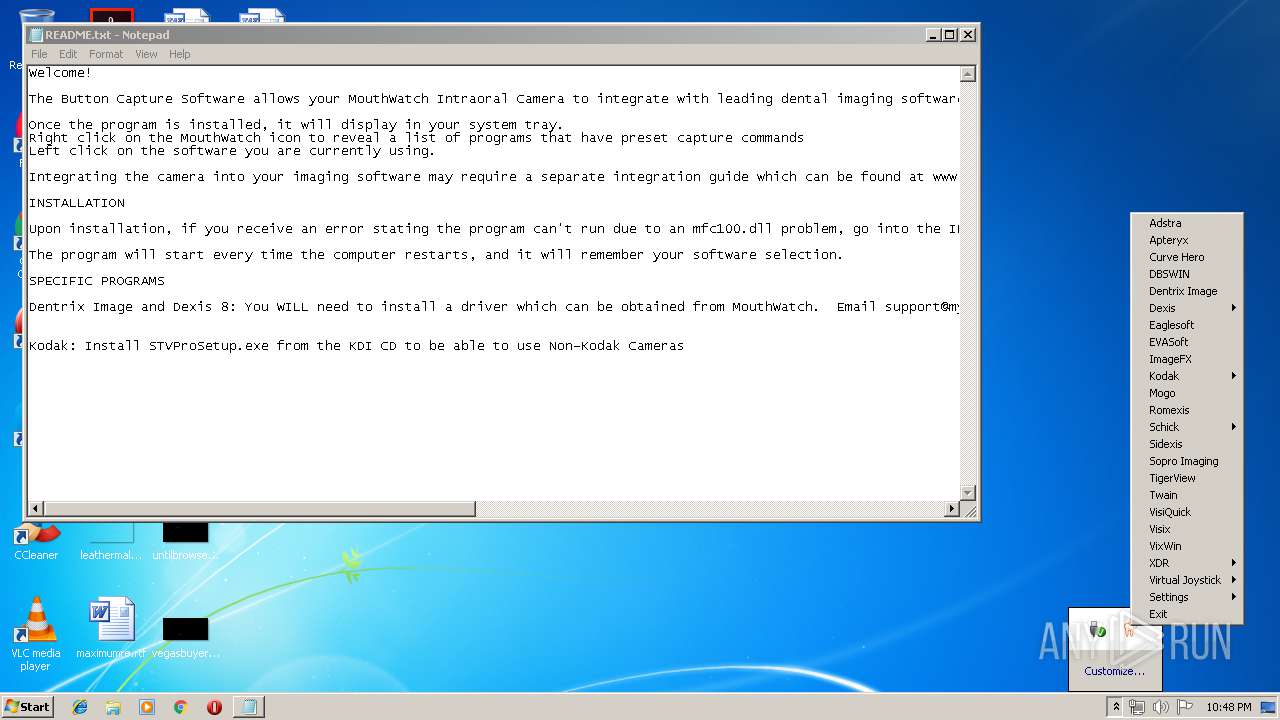Image resolution: width=1280 pixels, height=720 pixels.
Task: Choose Sidexis from the menu
Action: point(1187,444)
